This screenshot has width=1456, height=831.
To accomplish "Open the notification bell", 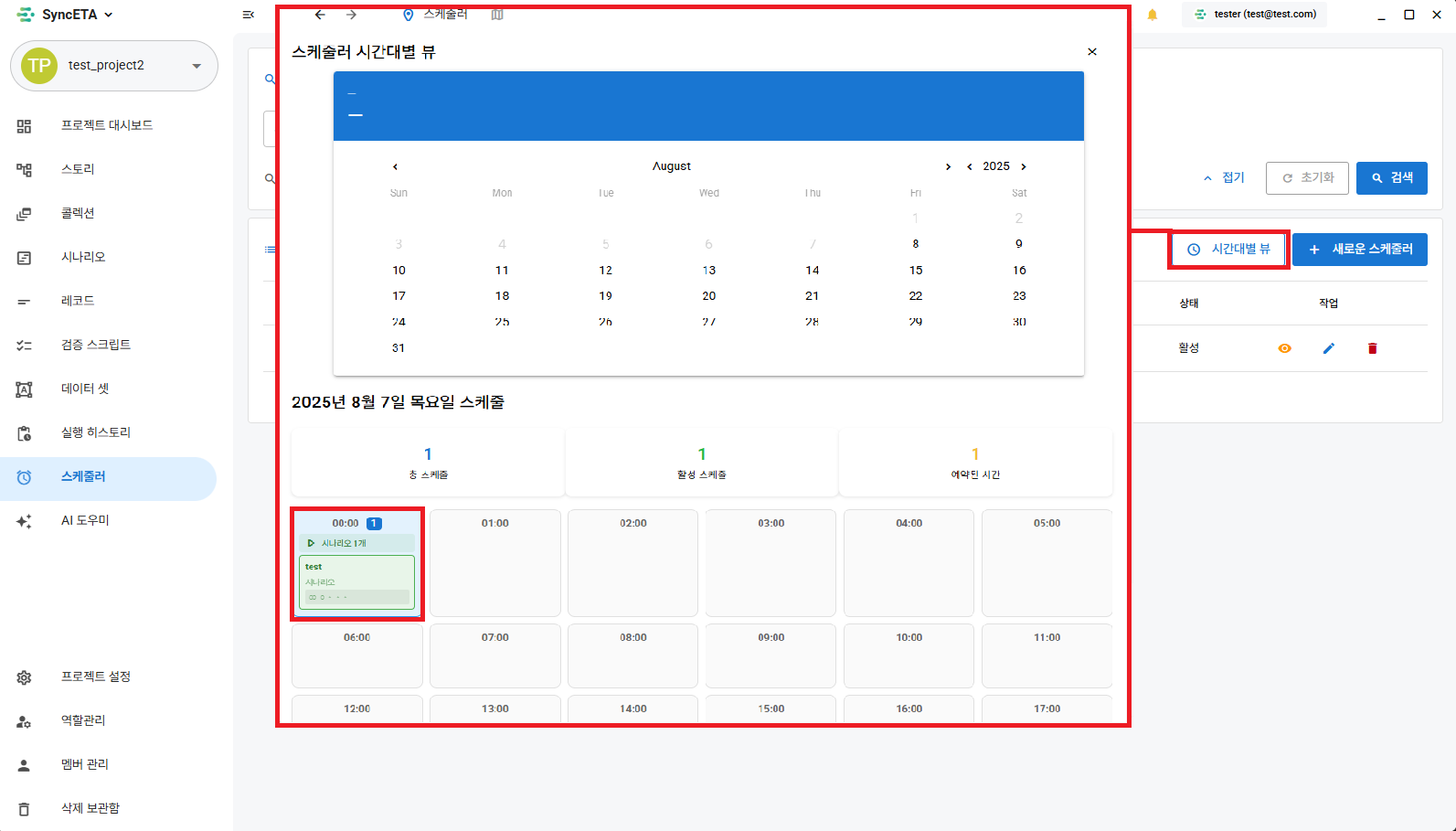I will tap(1152, 15).
